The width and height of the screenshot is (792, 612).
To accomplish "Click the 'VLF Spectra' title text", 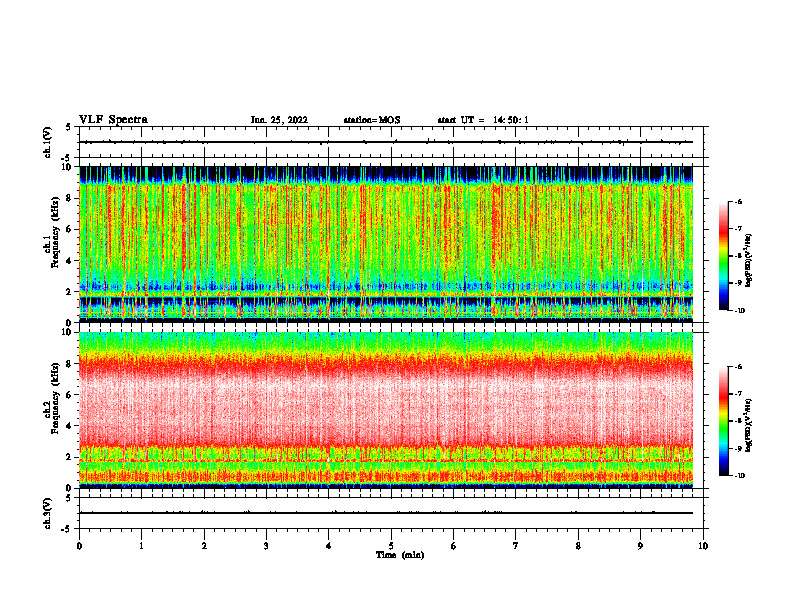I will click(113, 120).
